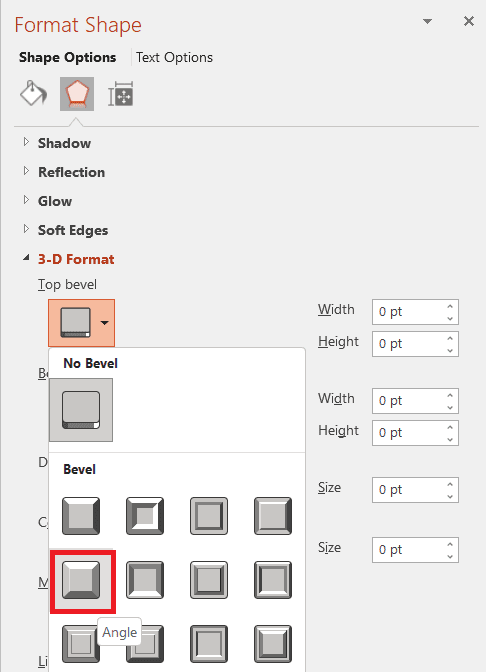
Task: Click the top bevel Width input field
Action: pos(415,312)
